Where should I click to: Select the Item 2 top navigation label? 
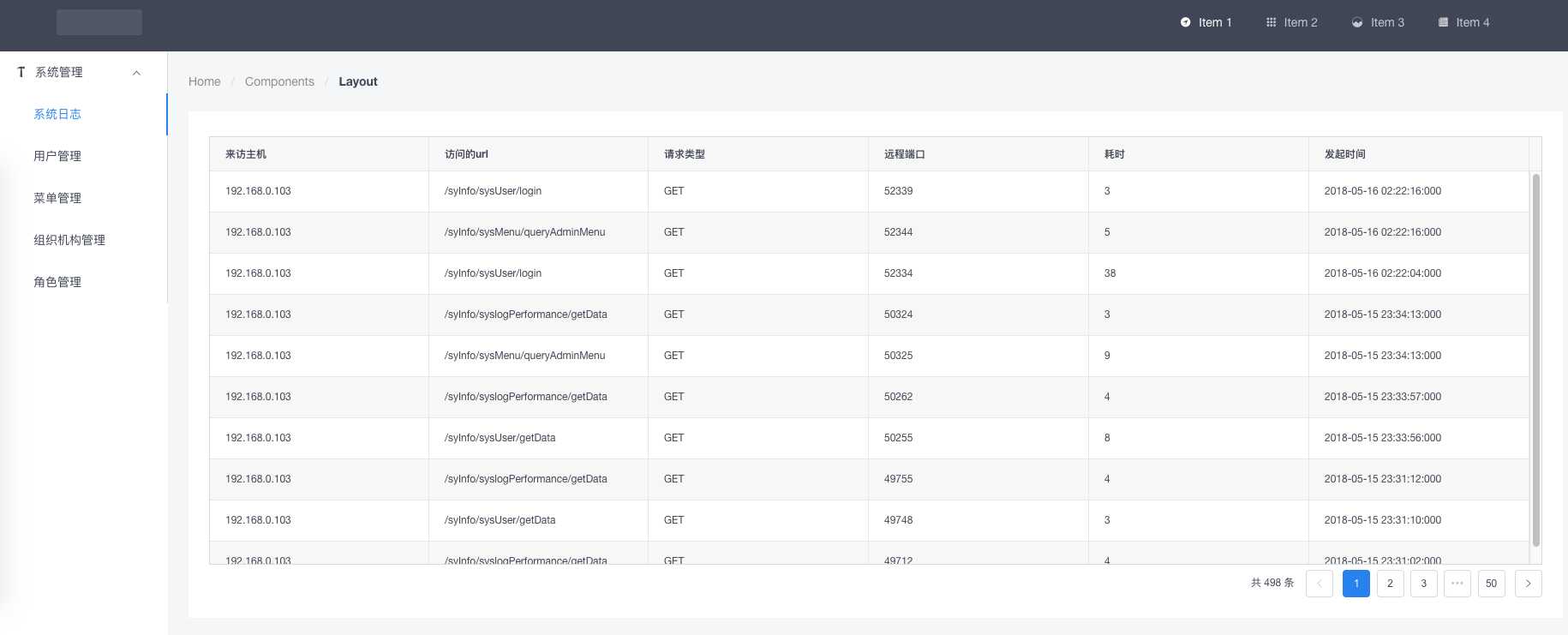pos(1301,22)
